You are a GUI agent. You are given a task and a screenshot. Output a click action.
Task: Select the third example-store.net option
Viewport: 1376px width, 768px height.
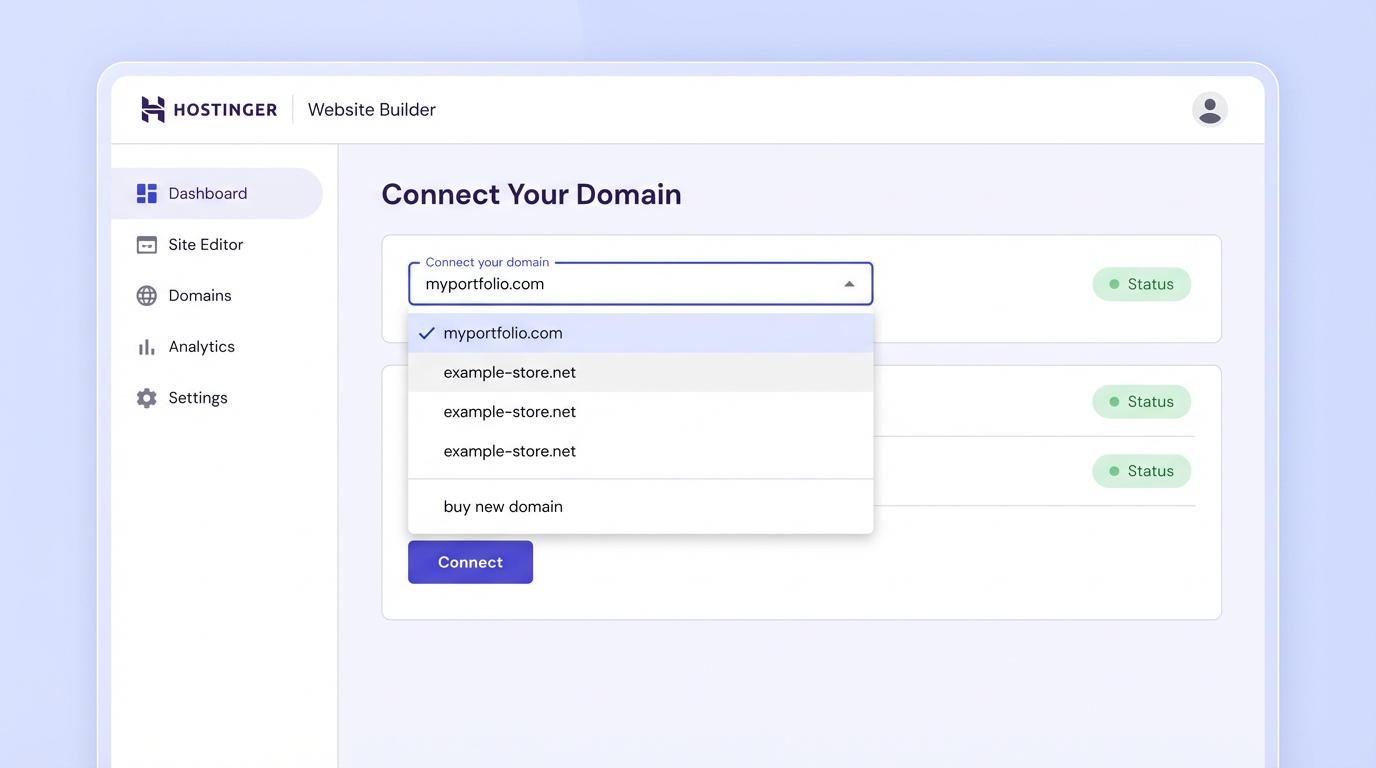[510, 451]
